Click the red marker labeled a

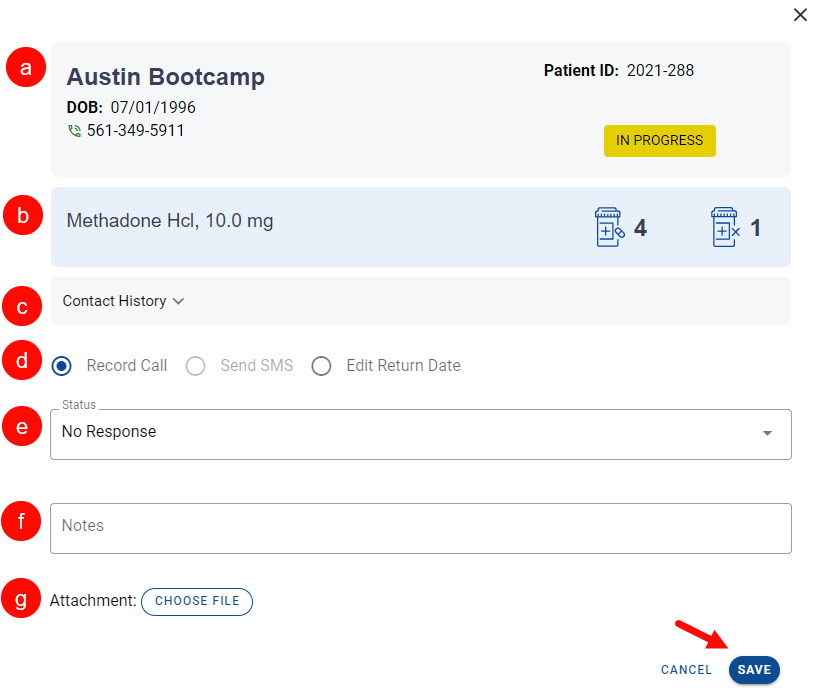pos(26,67)
